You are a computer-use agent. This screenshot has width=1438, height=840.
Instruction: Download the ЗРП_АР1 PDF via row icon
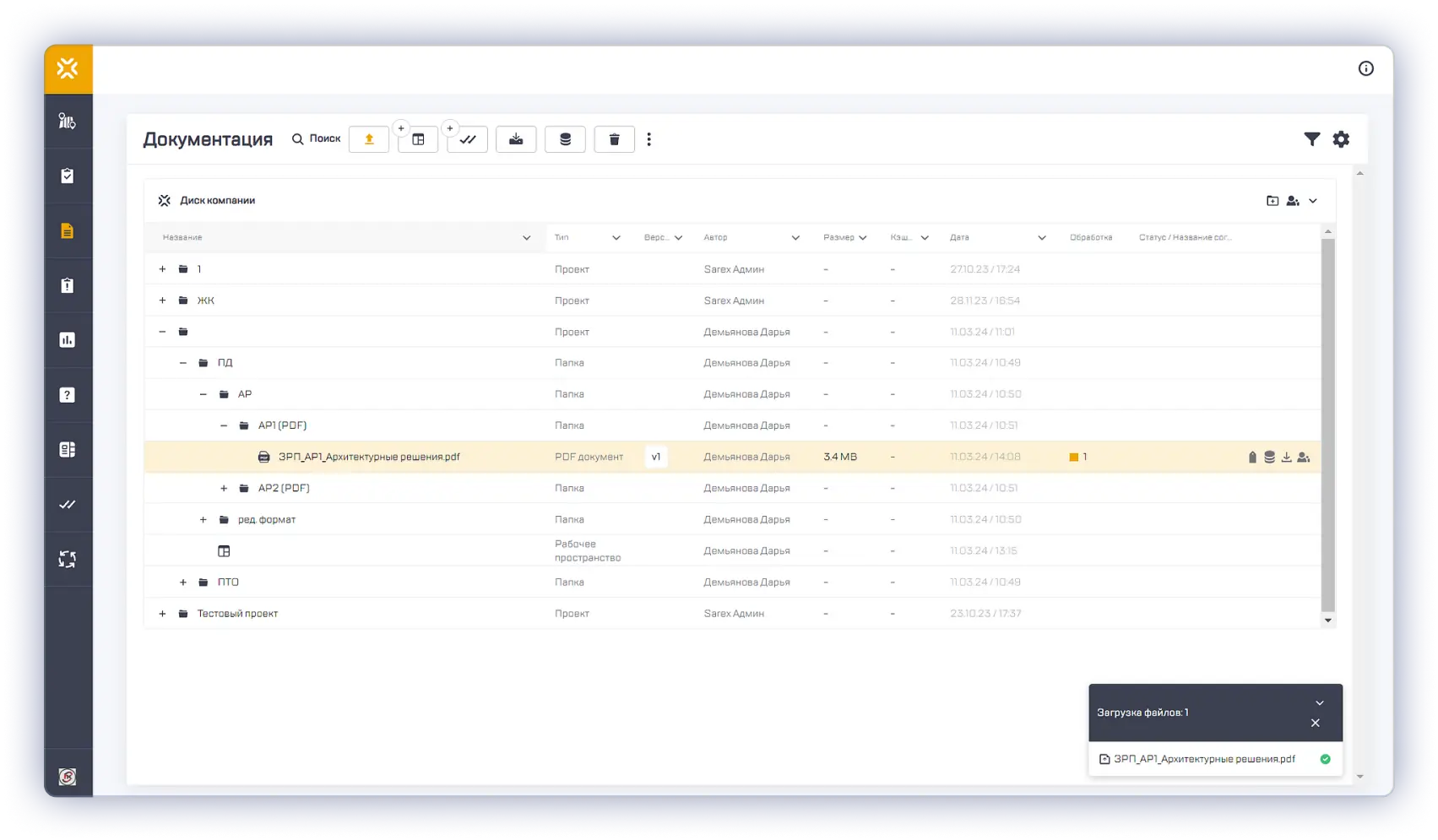click(1286, 457)
